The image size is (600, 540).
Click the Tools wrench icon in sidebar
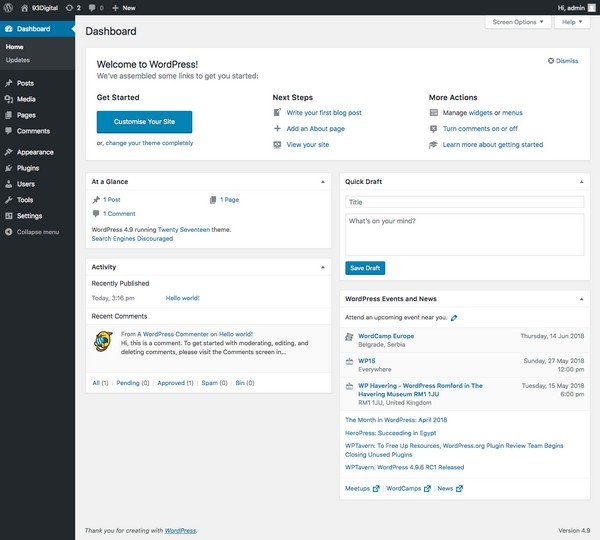[x=8, y=200]
